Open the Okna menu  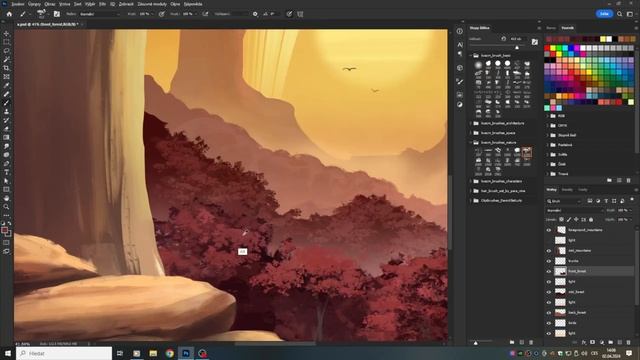coord(175,4)
